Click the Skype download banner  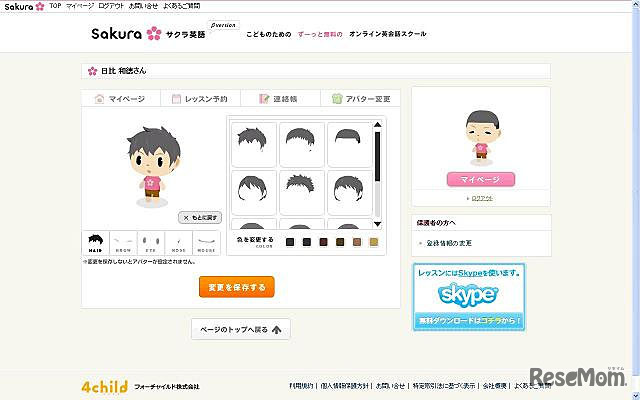pos(469,297)
